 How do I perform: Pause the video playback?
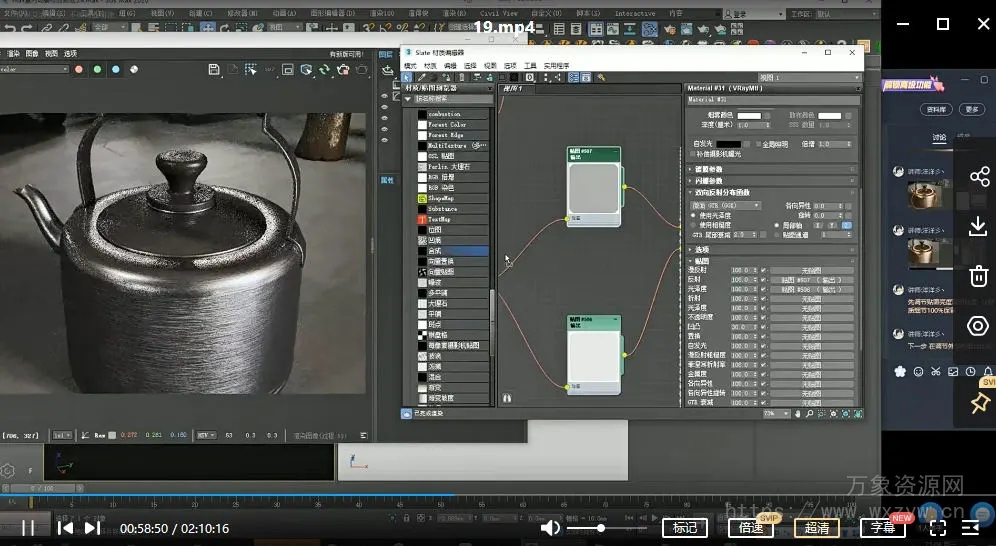click(x=28, y=528)
